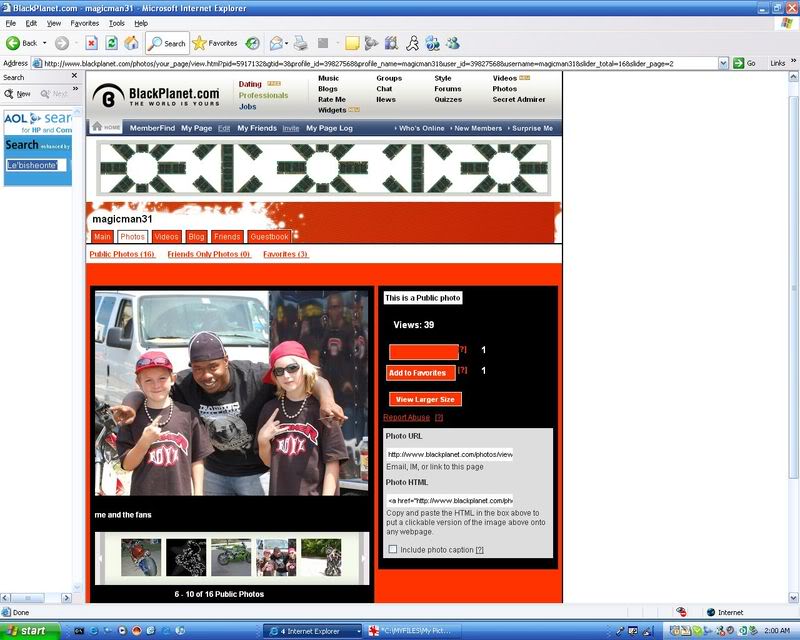Enable the Include photo caption checkbox
Viewport: 800px width, 640px height.
coord(393,548)
